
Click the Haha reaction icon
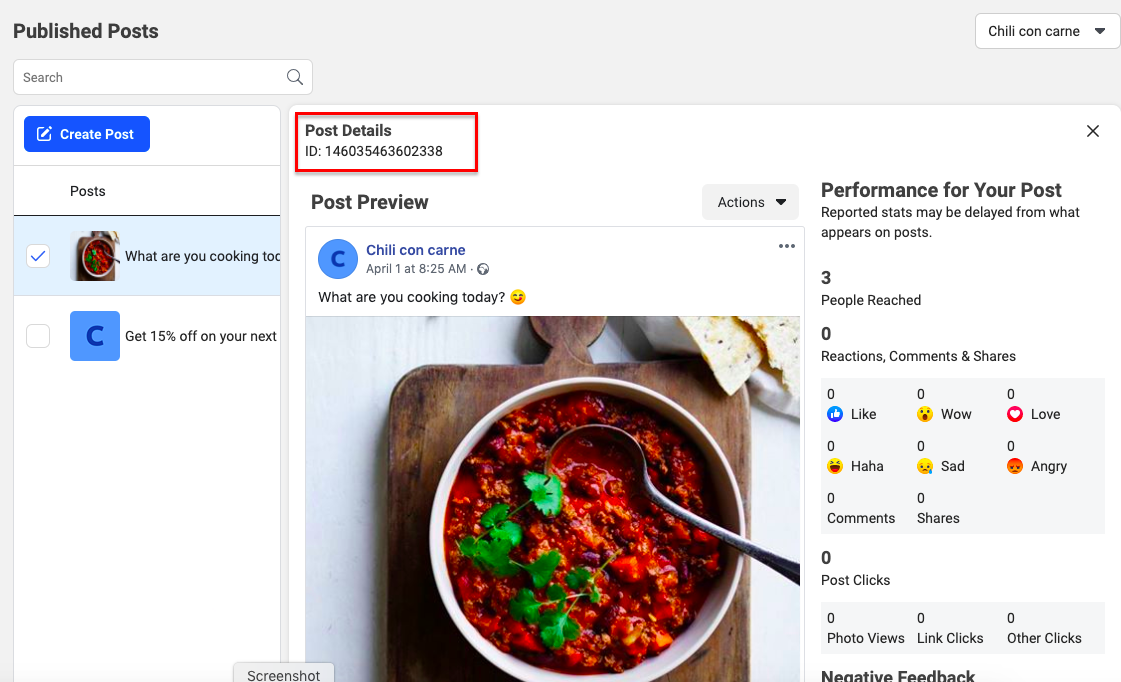834,466
